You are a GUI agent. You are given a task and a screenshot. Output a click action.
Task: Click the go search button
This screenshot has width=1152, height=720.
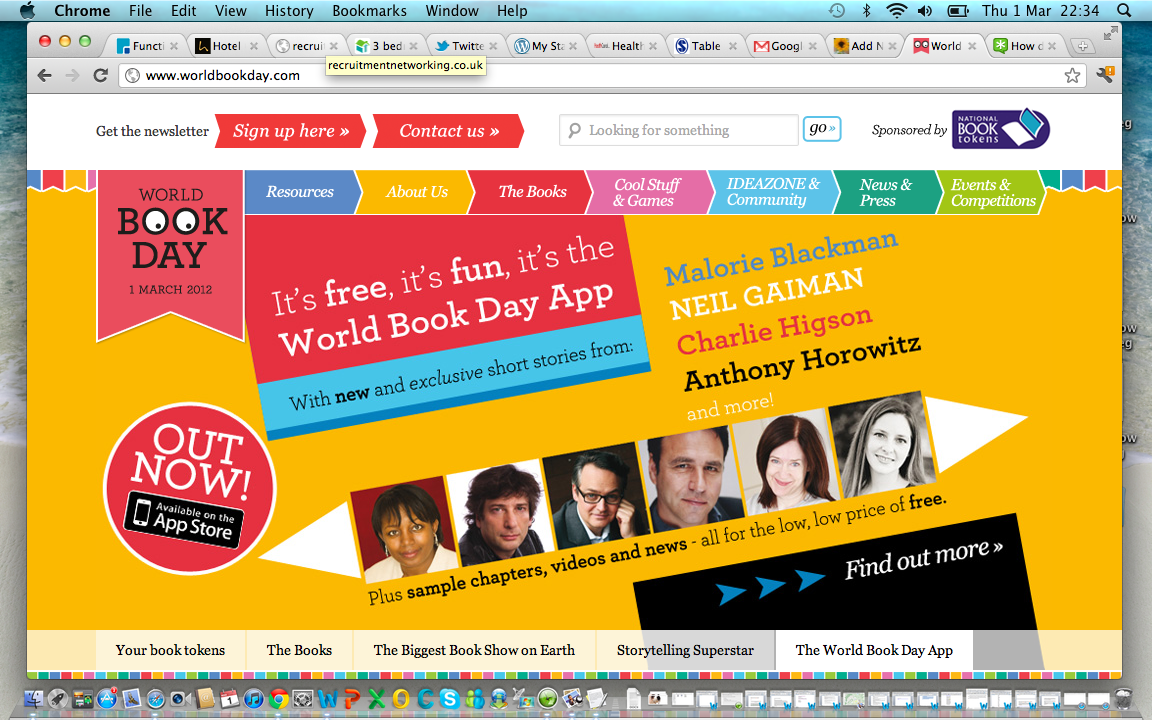point(821,129)
